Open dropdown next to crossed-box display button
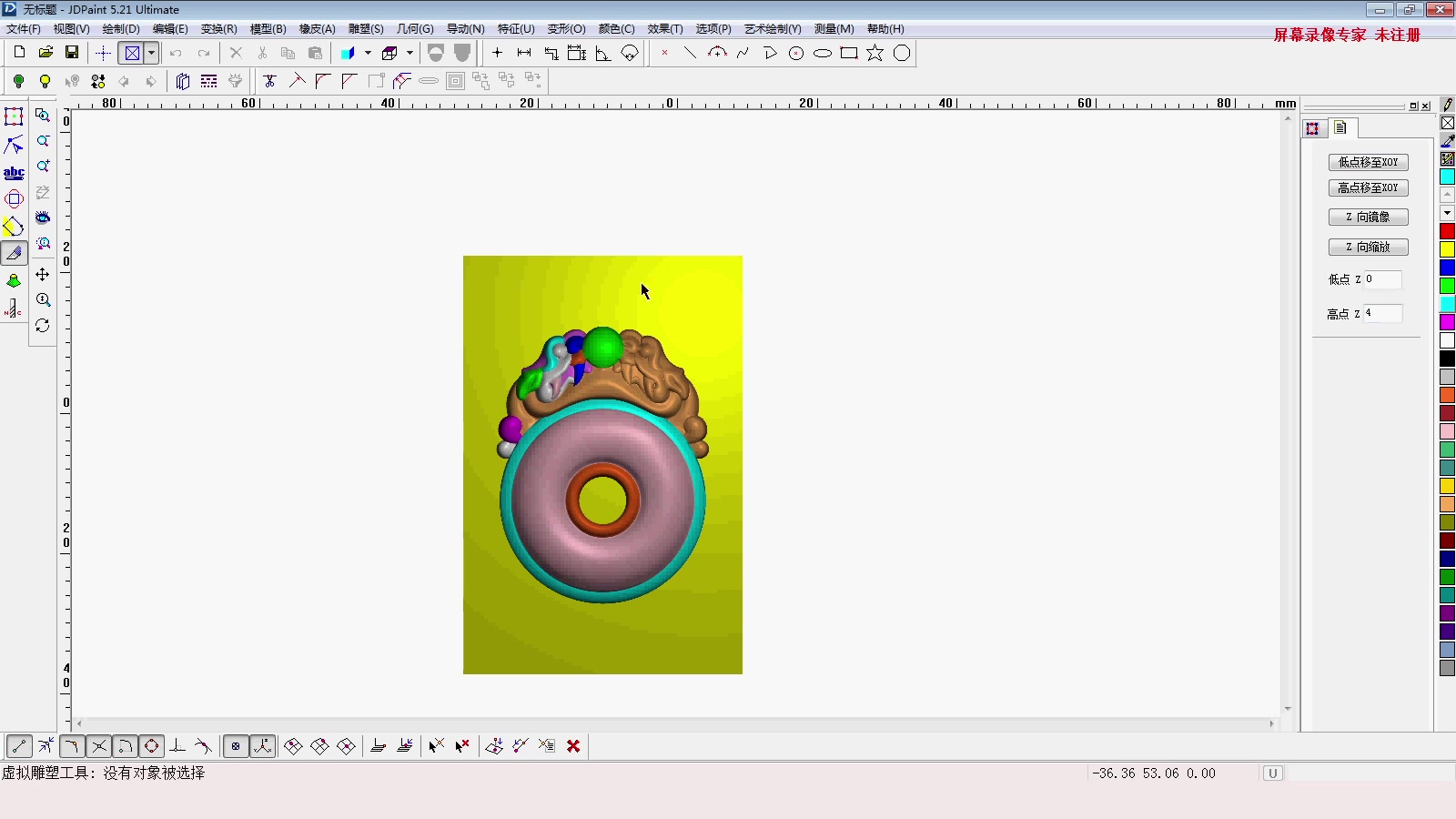 tap(152, 53)
